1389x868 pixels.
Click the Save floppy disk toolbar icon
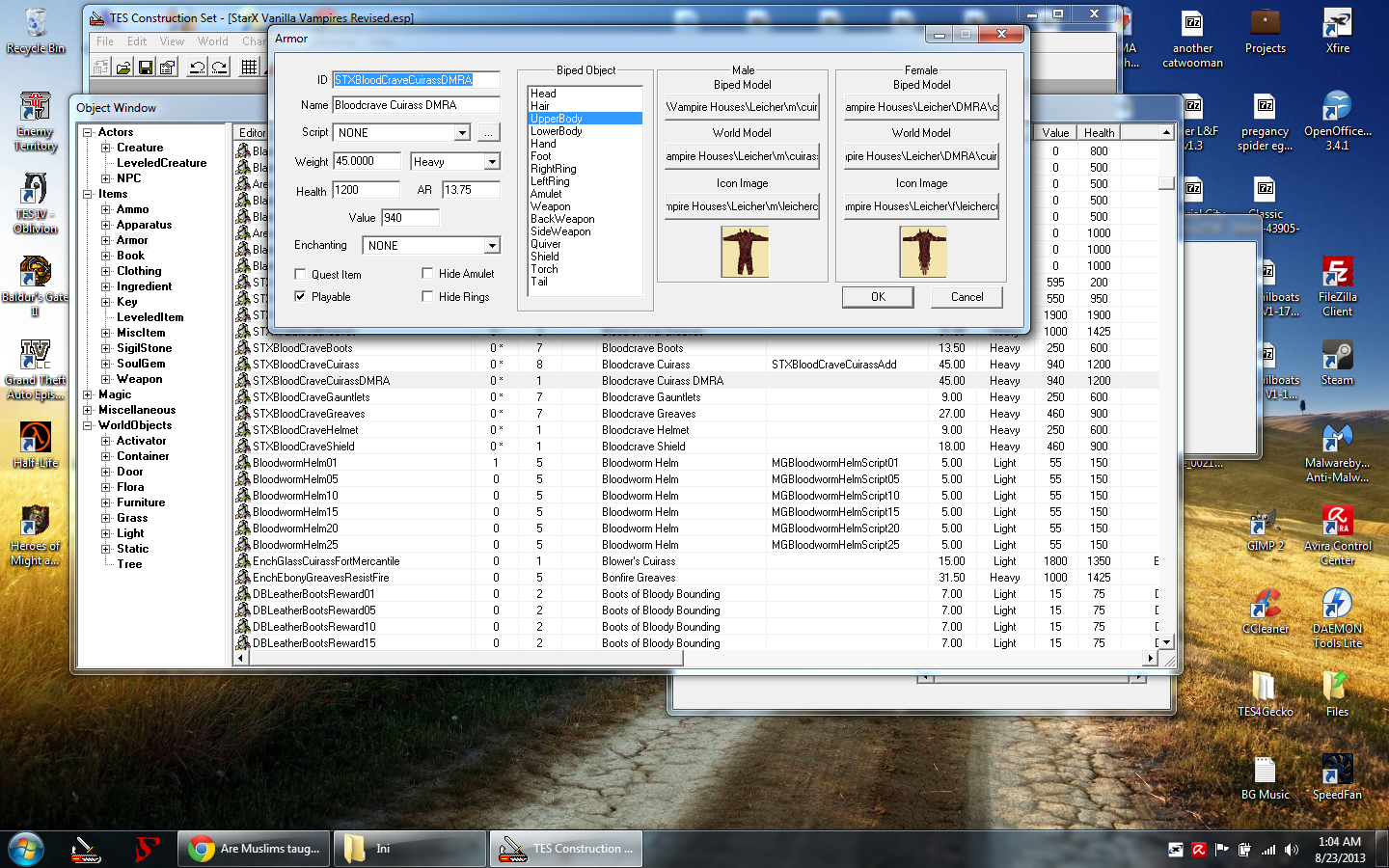click(x=145, y=67)
